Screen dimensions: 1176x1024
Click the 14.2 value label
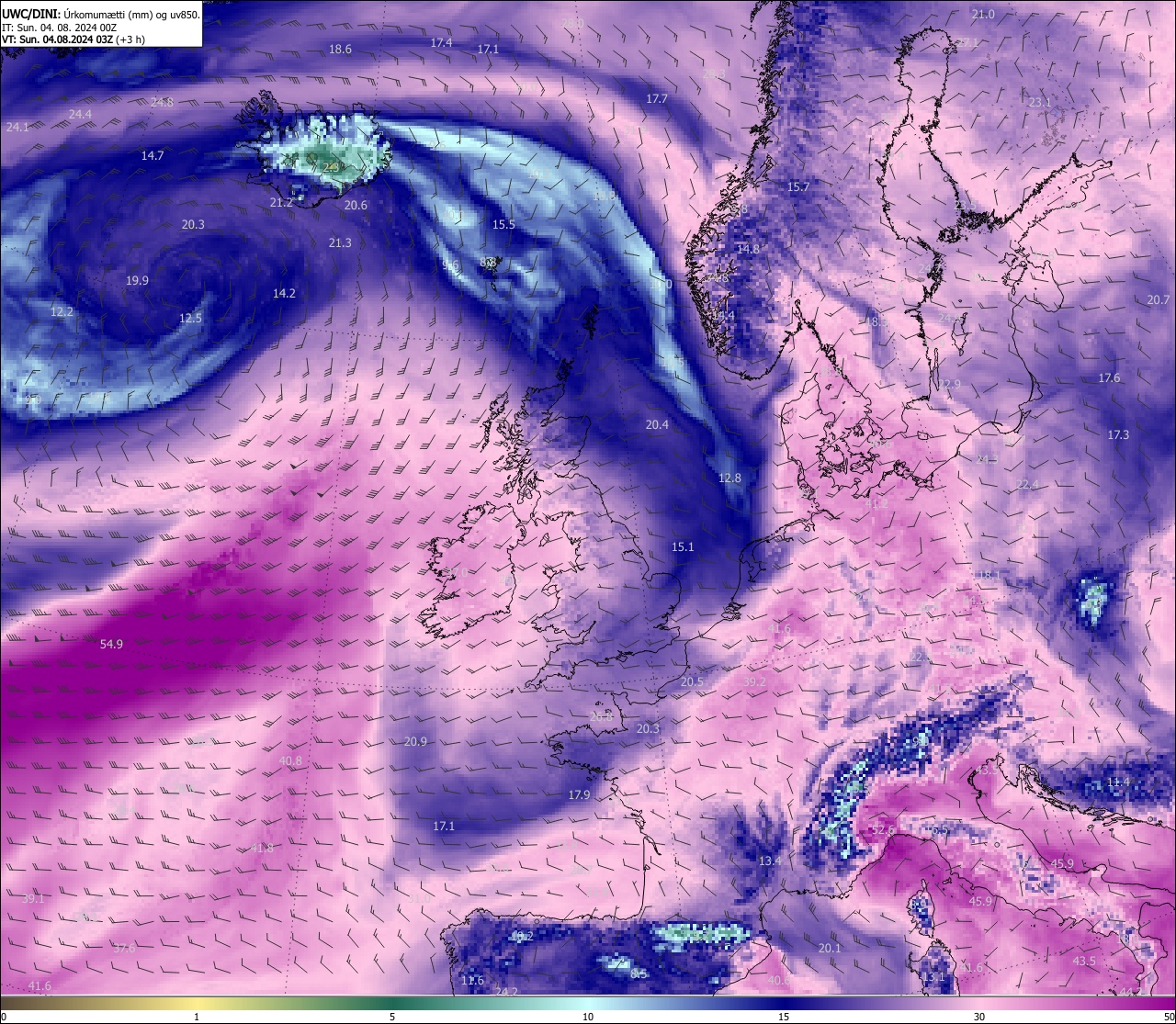(285, 294)
